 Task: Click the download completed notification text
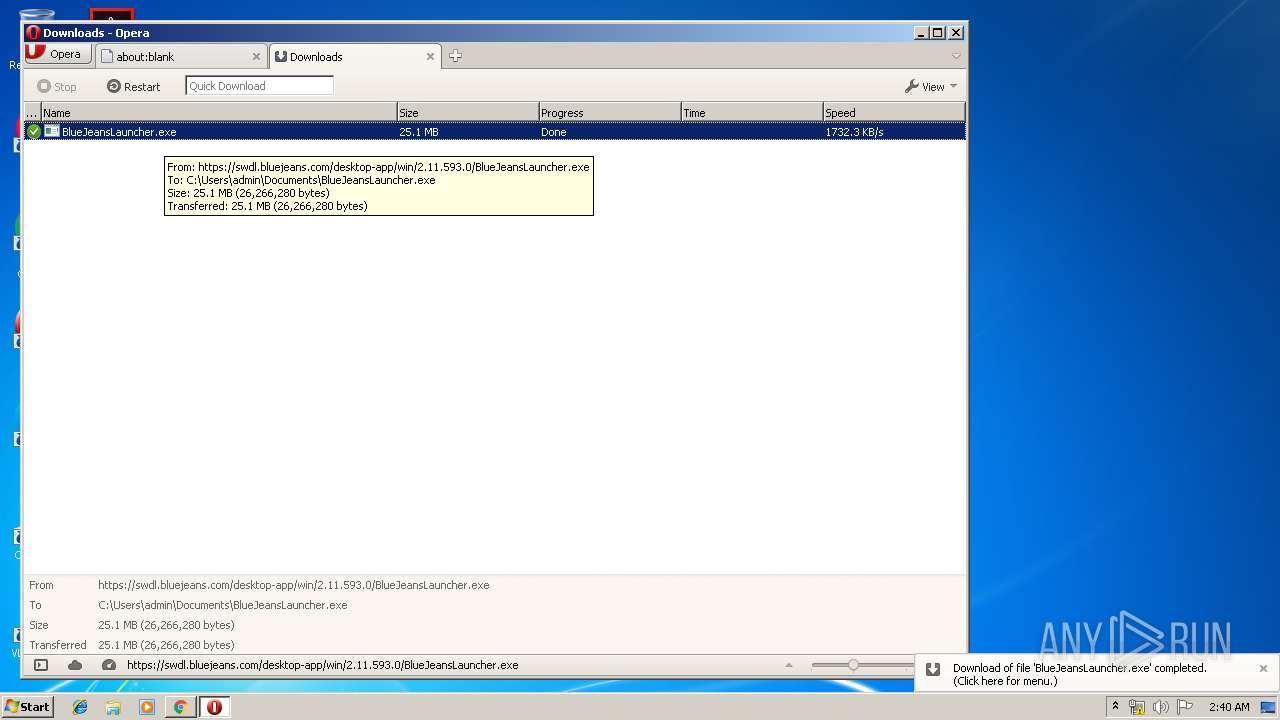pos(1079,674)
